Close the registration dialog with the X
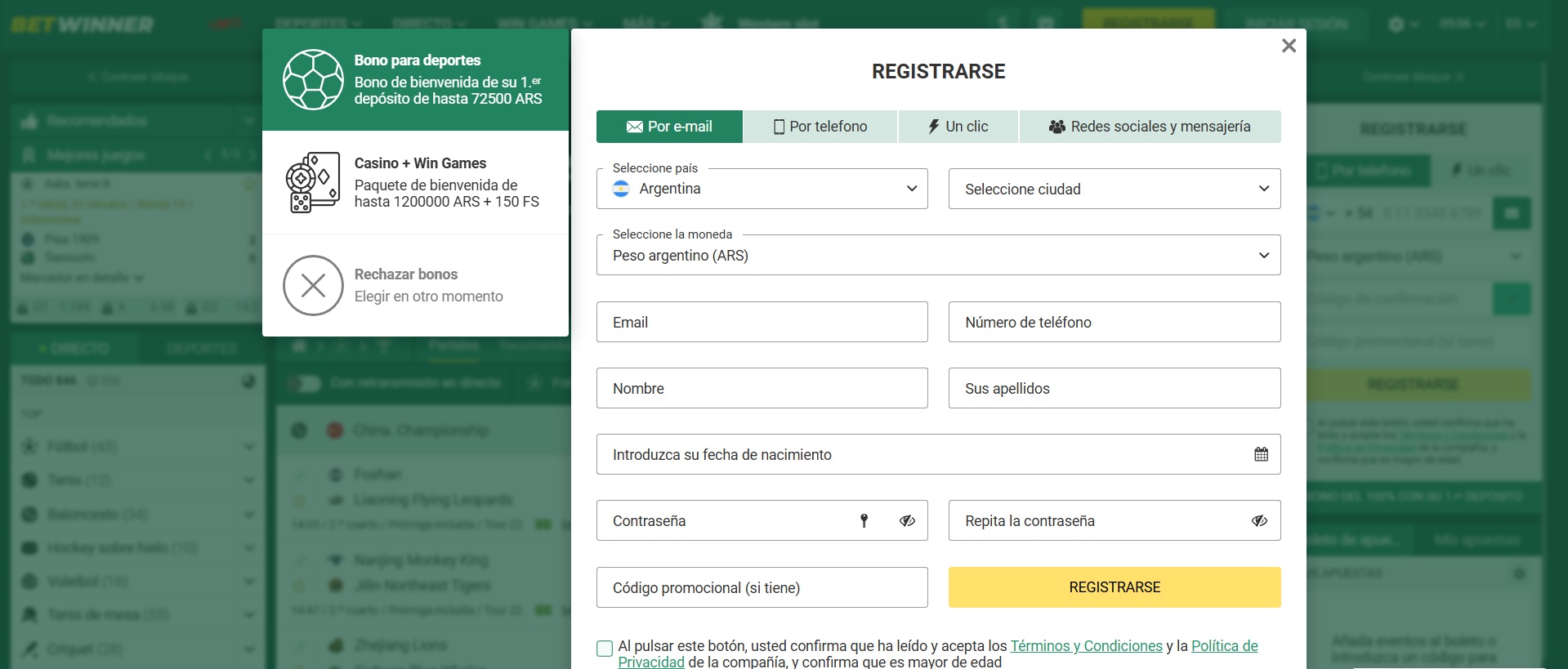The height and width of the screenshot is (669, 1568). (x=1289, y=46)
